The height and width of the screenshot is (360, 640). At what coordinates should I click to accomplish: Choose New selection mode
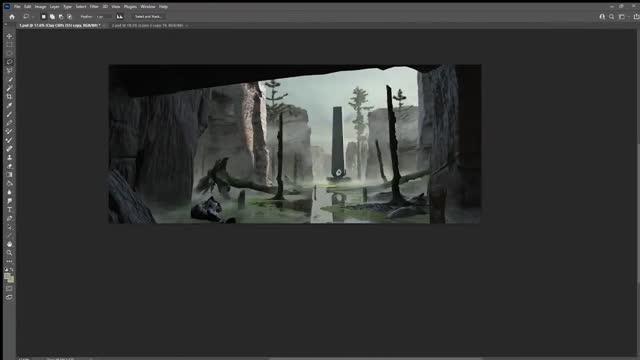click(43, 17)
